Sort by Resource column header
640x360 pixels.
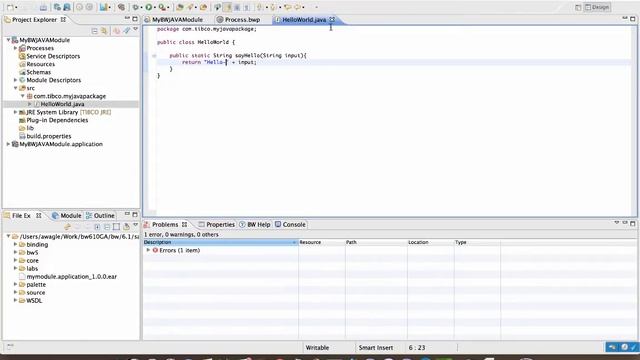(x=322, y=242)
